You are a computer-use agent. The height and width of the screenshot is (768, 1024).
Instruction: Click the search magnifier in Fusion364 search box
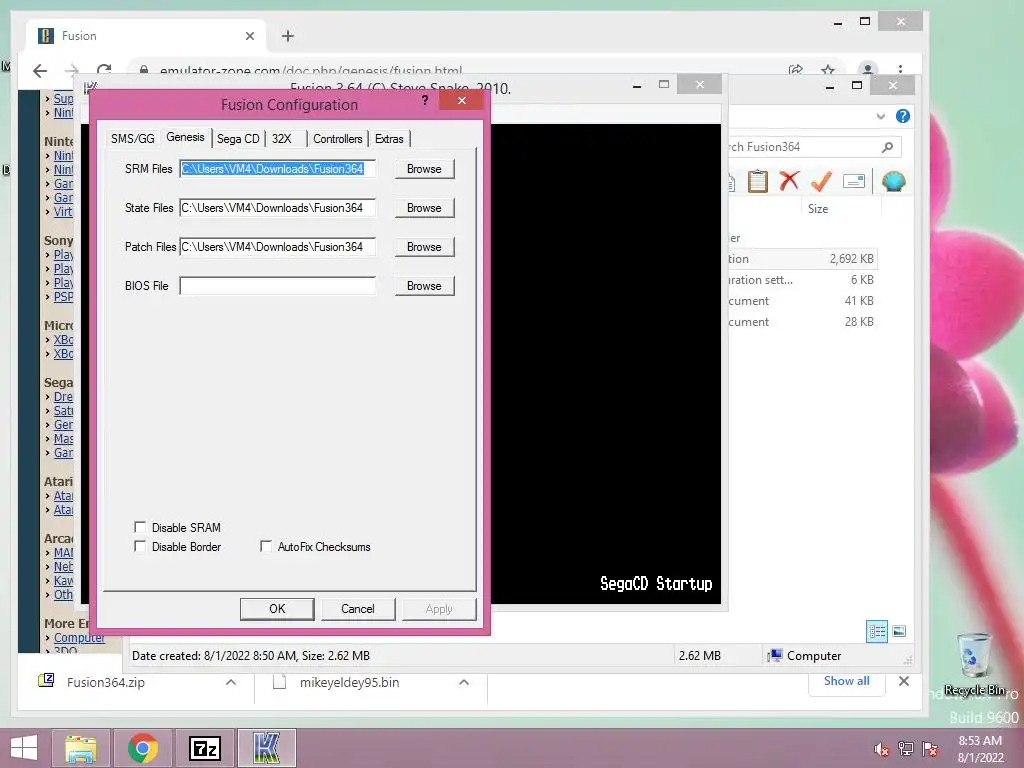pyautogui.click(x=888, y=147)
